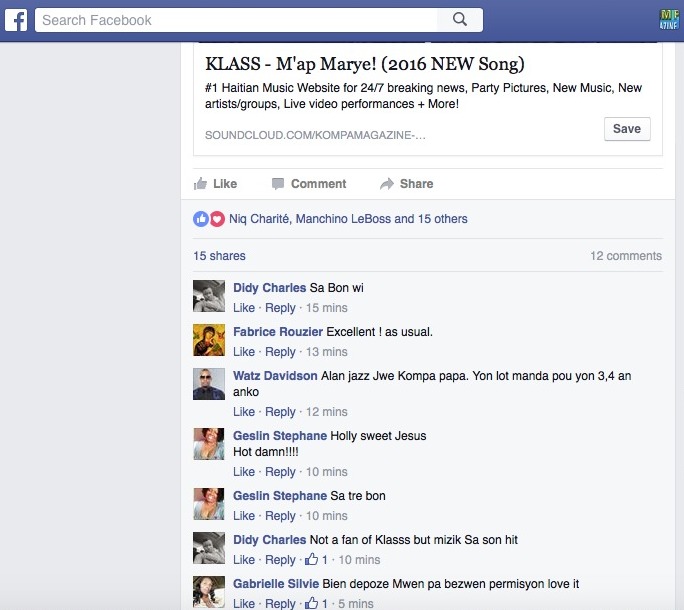The width and height of the screenshot is (684, 610).
Task: Click the 12 mins timestamp
Action: pos(327,412)
